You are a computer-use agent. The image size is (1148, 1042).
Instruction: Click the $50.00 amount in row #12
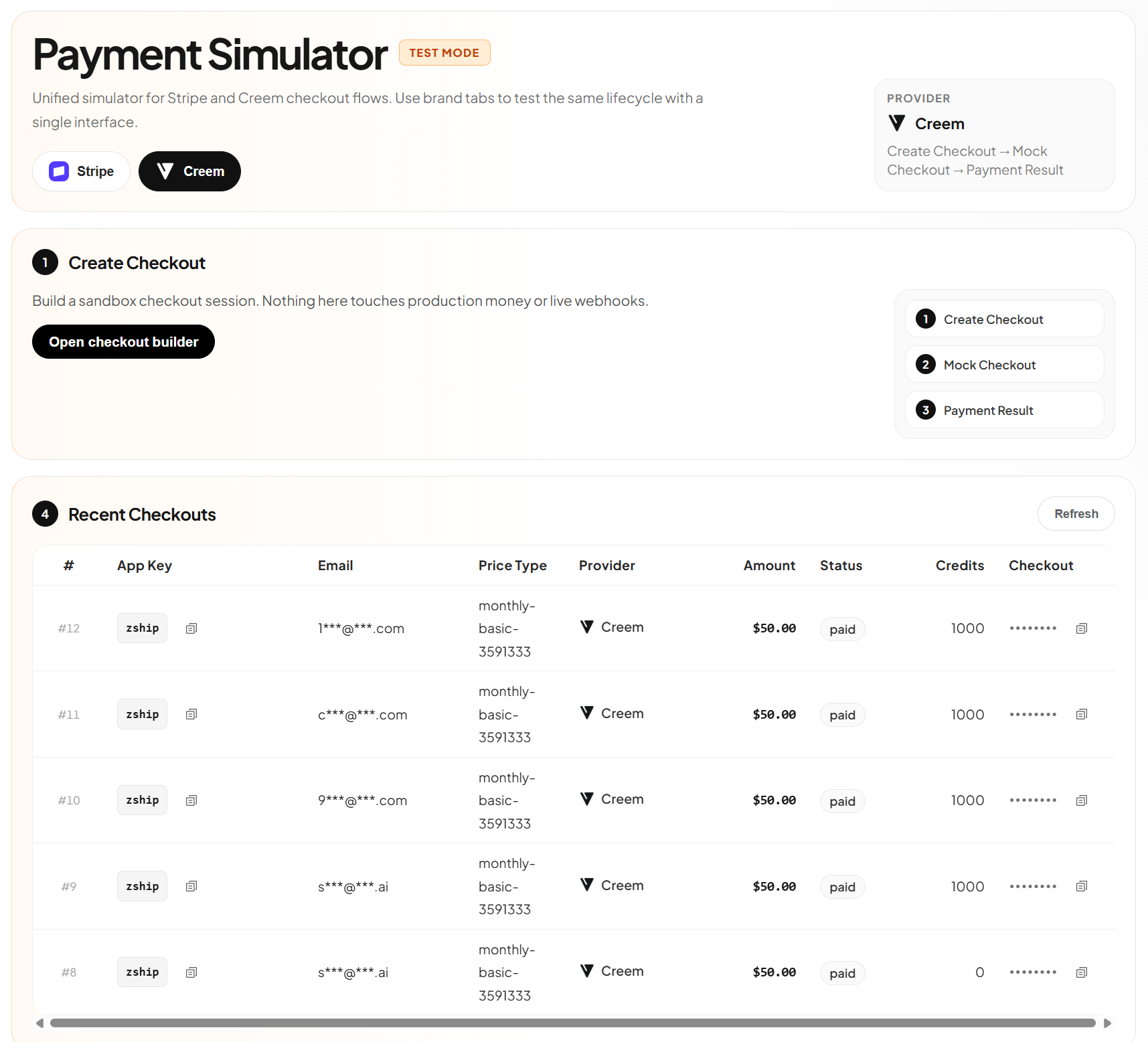(x=774, y=628)
